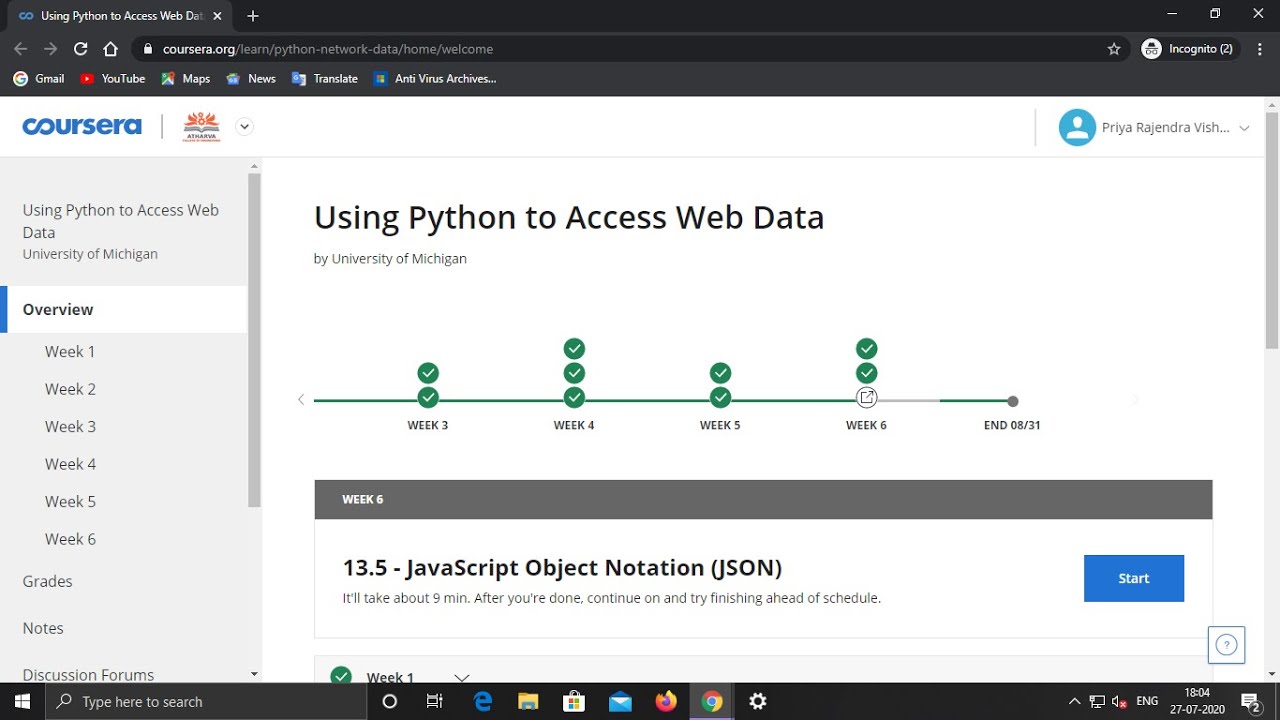The image size is (1280, 720).
Task: Open Notes page in sidebar
Action: (43, 628)
